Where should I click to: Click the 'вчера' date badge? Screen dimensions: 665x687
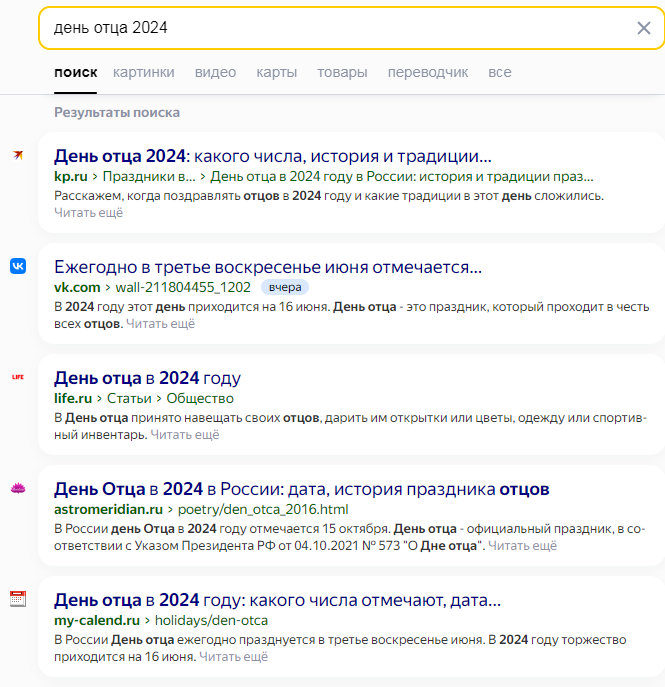coord(285,287)
